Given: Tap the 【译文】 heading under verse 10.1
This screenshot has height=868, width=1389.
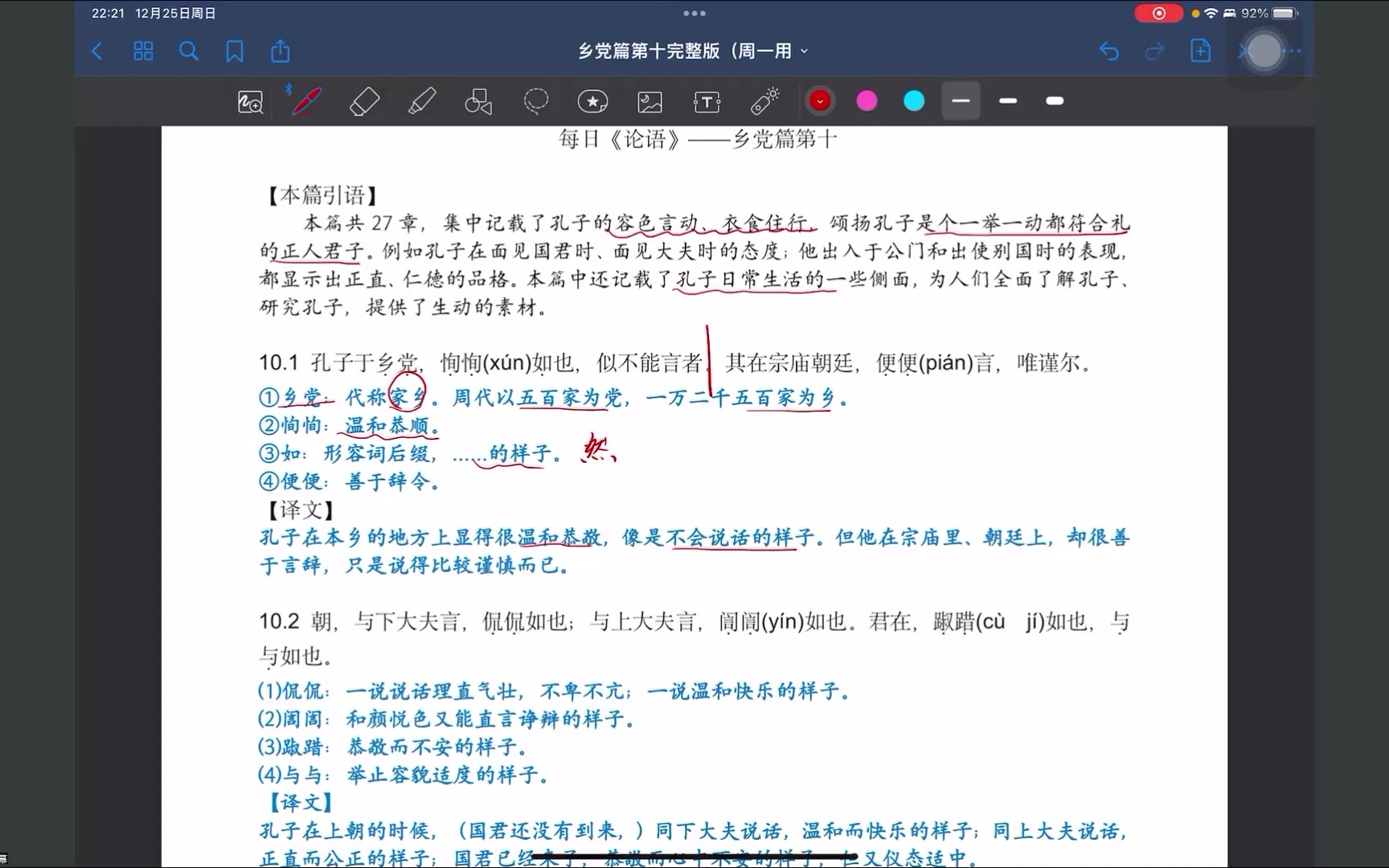Looking at the screenshot, I should coord(301,510).
